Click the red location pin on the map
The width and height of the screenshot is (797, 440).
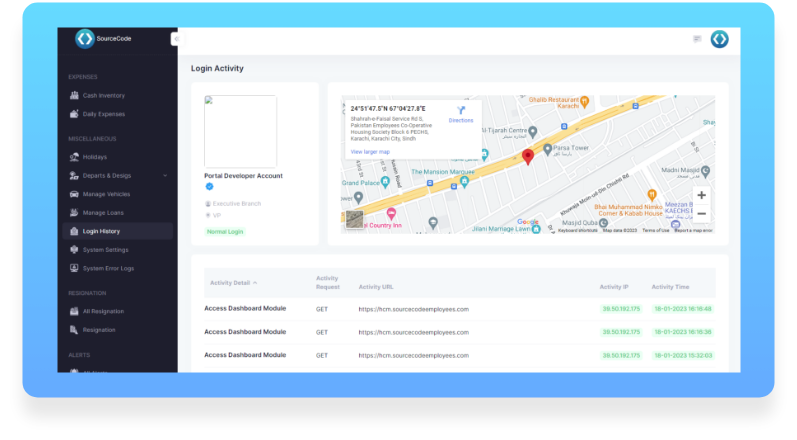[x=528, y=157]
